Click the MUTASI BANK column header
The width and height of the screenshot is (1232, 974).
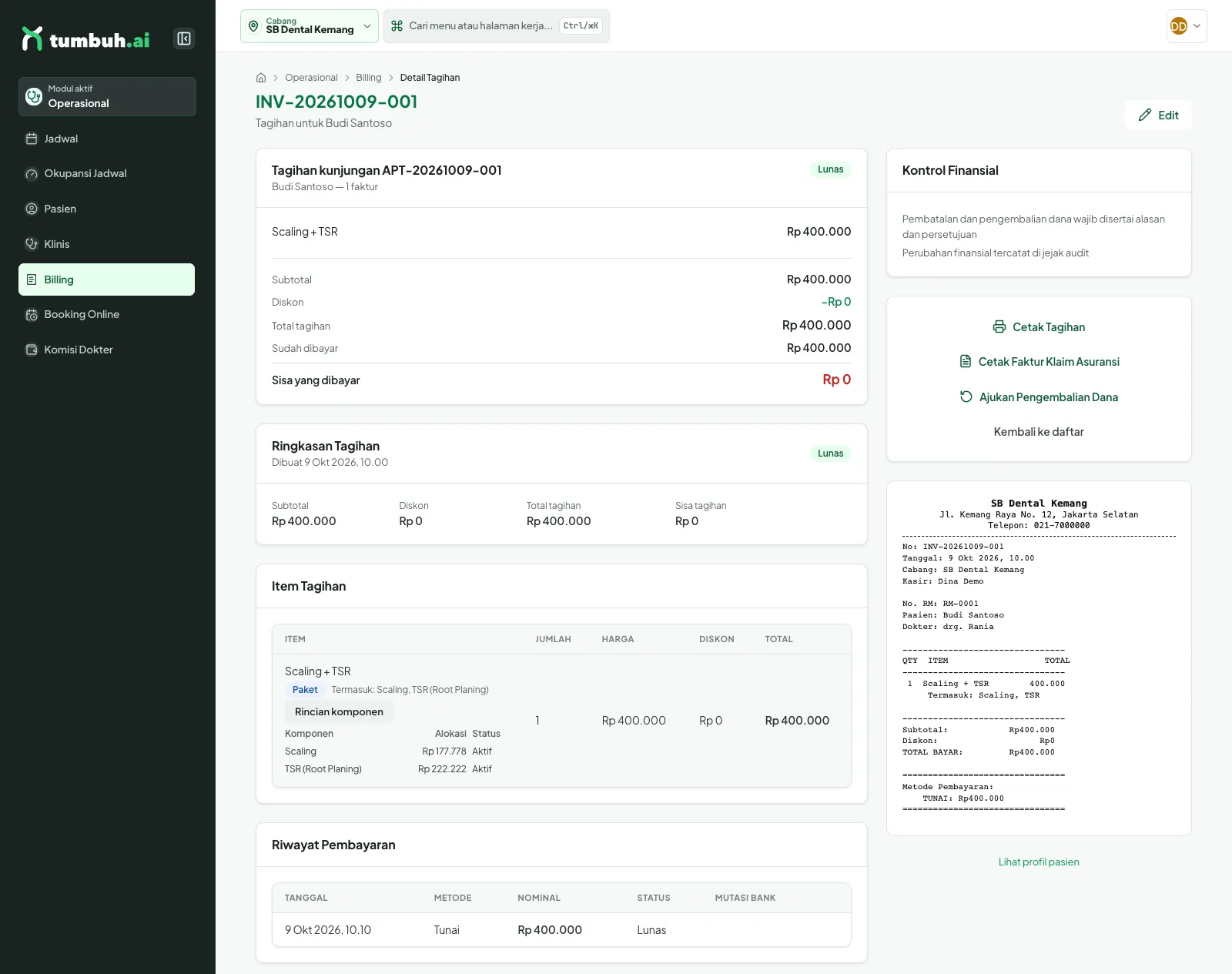click(x=745, y=898)
